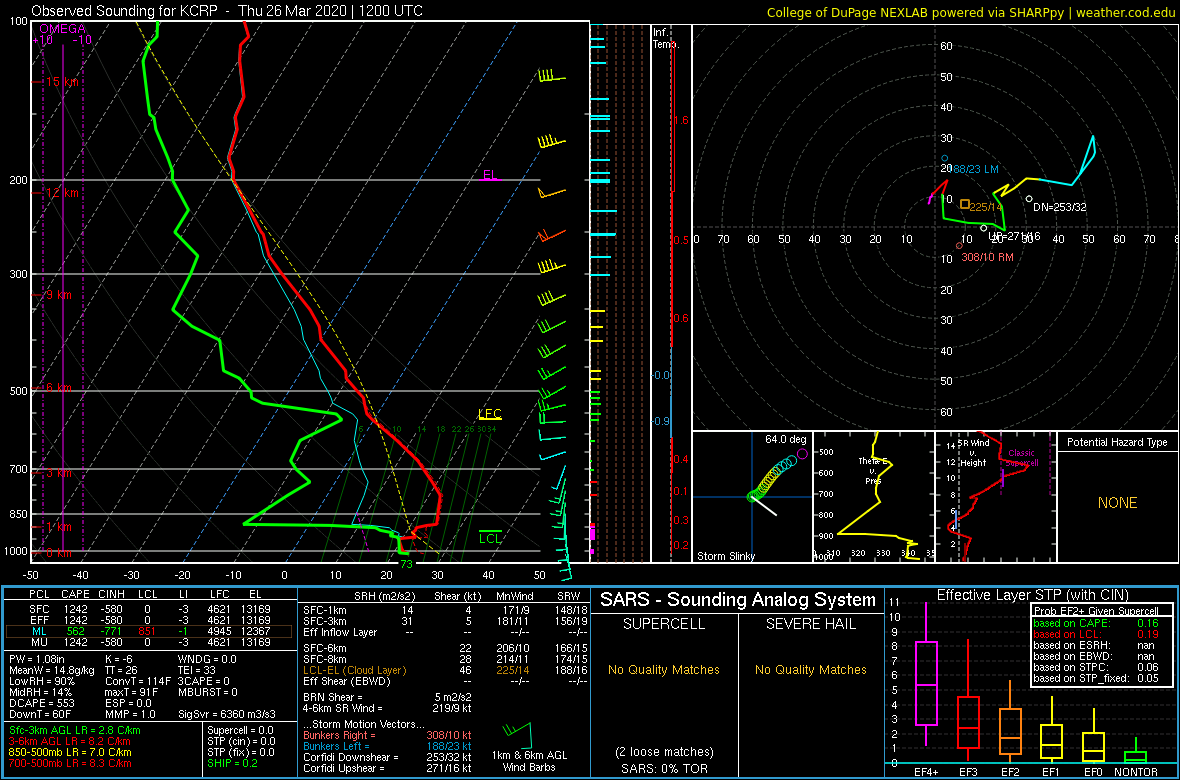The image size is (1180, 780).
Task: Click the SEVERE HAIL column header
Action: (x=810, y=625)
